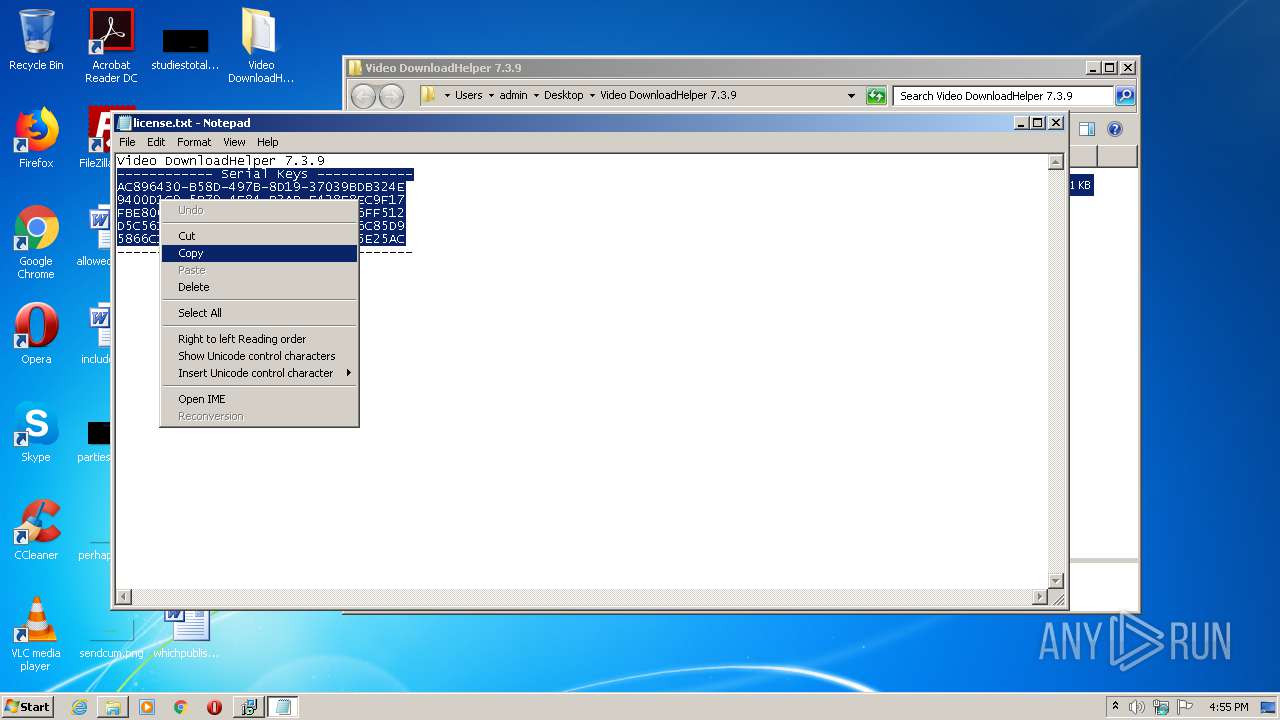Viewport: 1280px width, 720px height.
Task: Select CCleaner desktop icon
Action: 36,531
